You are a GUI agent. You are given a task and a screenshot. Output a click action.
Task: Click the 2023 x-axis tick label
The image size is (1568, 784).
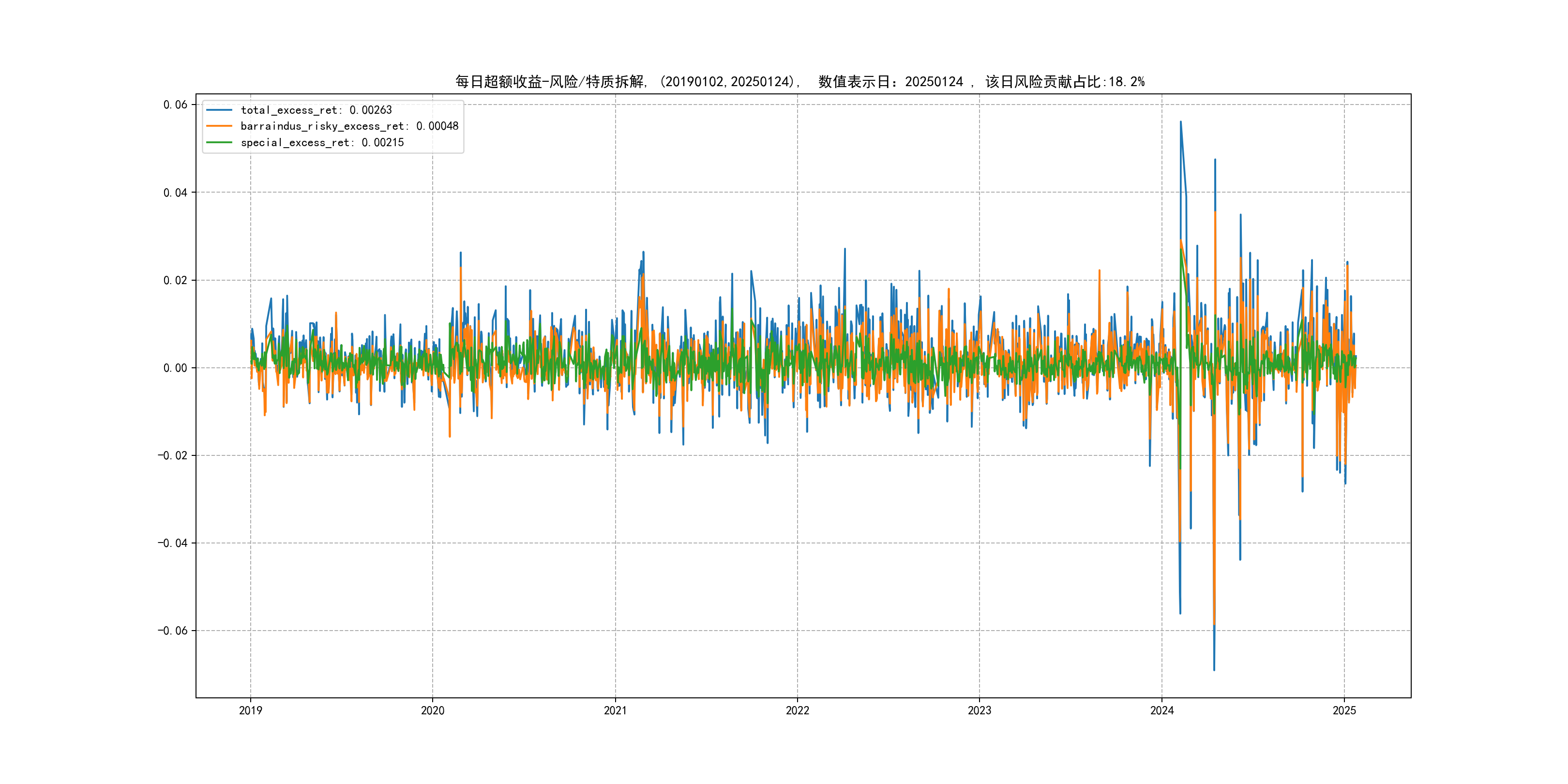[980, 710]
